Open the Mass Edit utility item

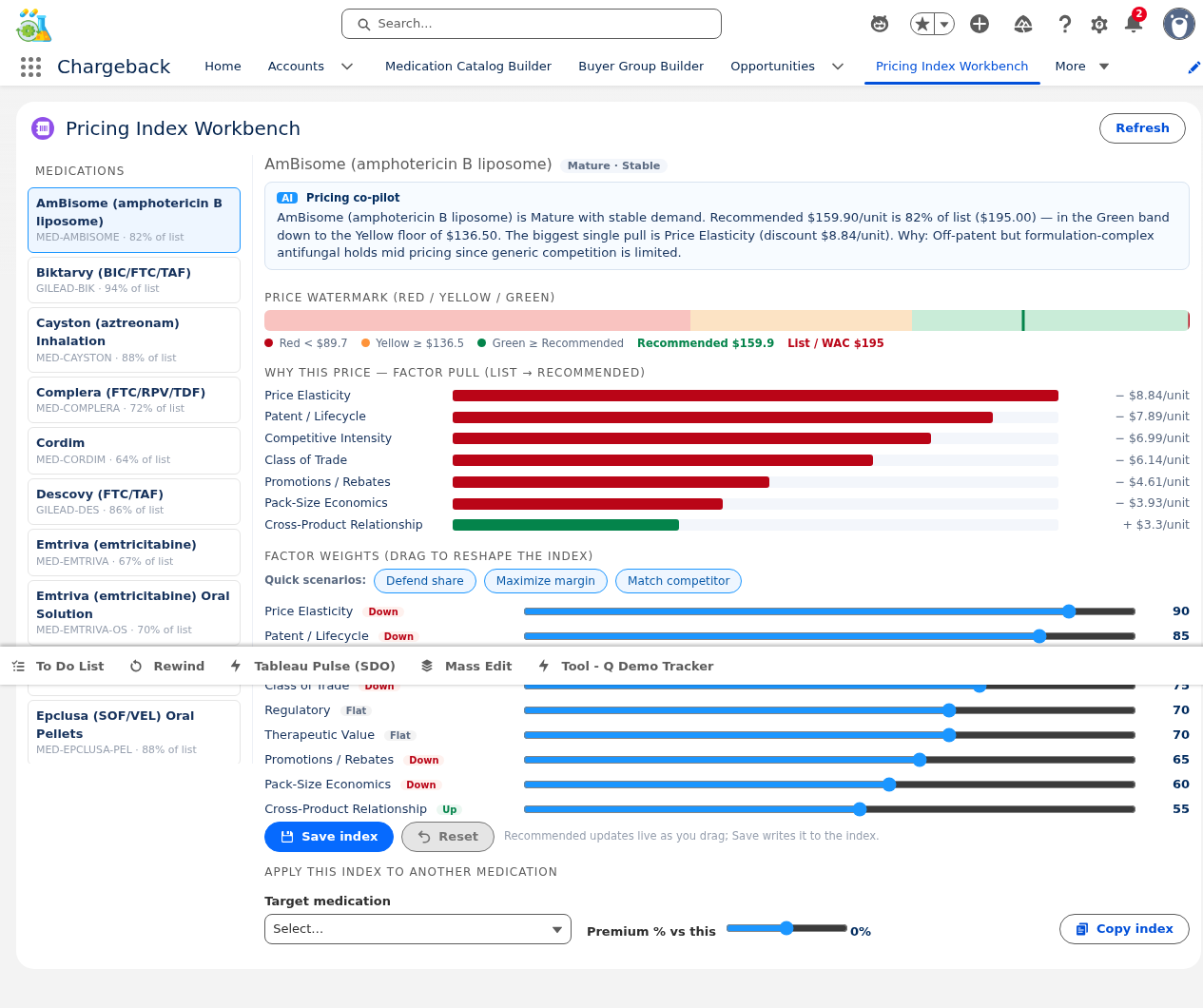coord(466,666)
